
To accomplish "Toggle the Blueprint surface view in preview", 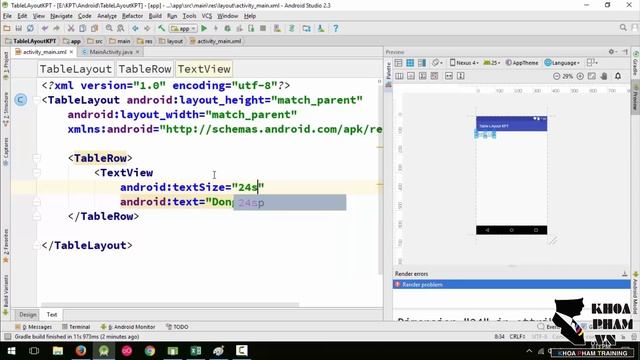I will point(410,63).
